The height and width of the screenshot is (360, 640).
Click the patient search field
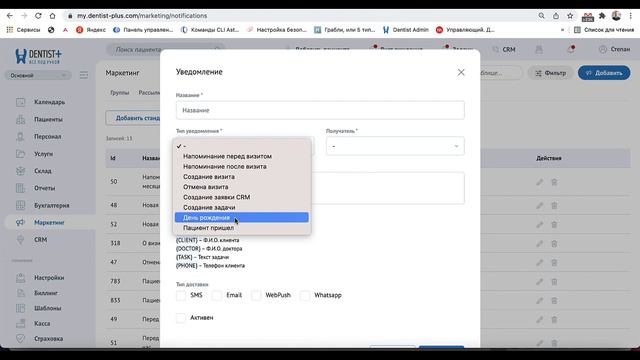165,49
